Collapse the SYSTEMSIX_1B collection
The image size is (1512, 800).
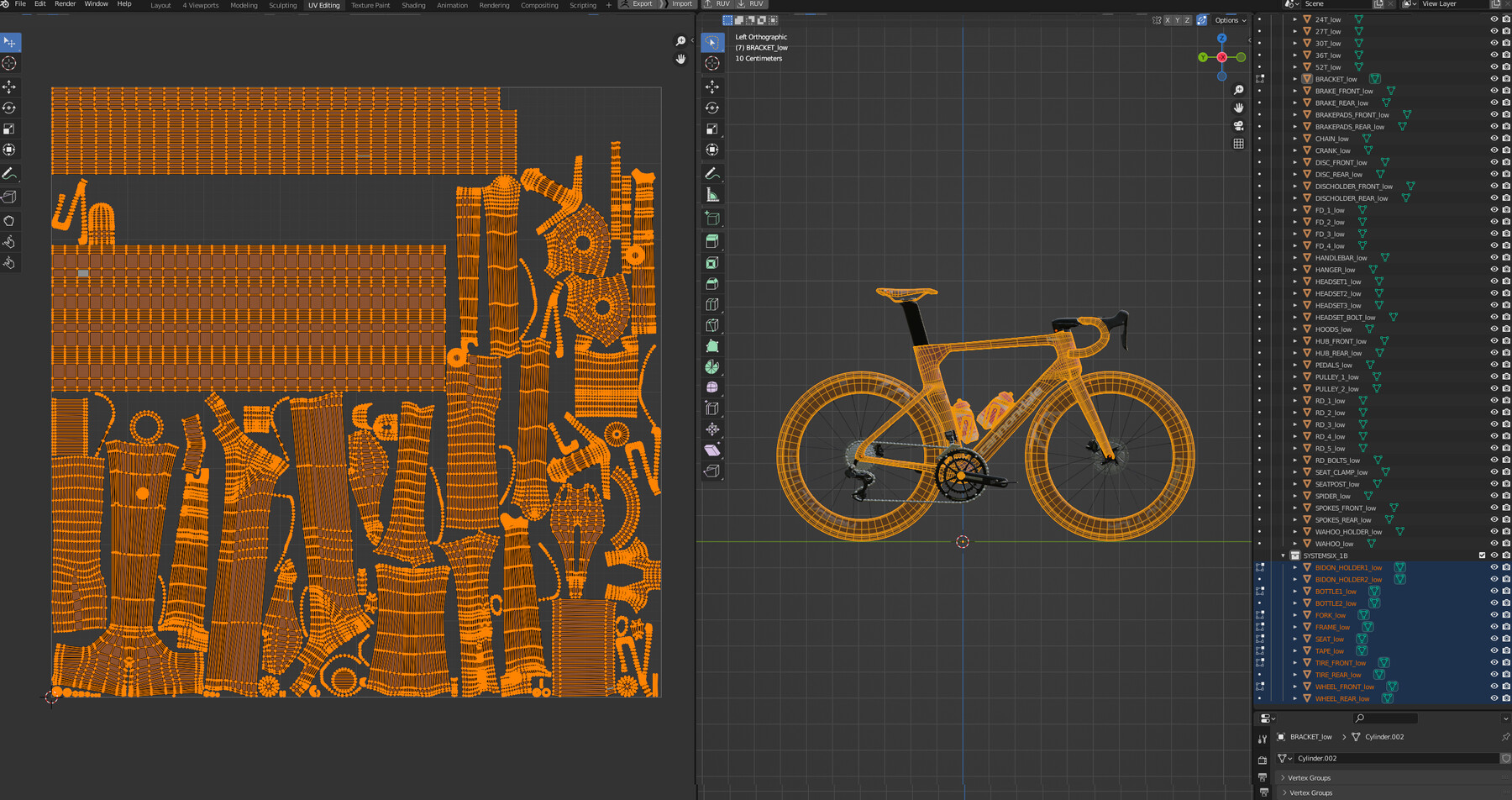[1284, 555]
